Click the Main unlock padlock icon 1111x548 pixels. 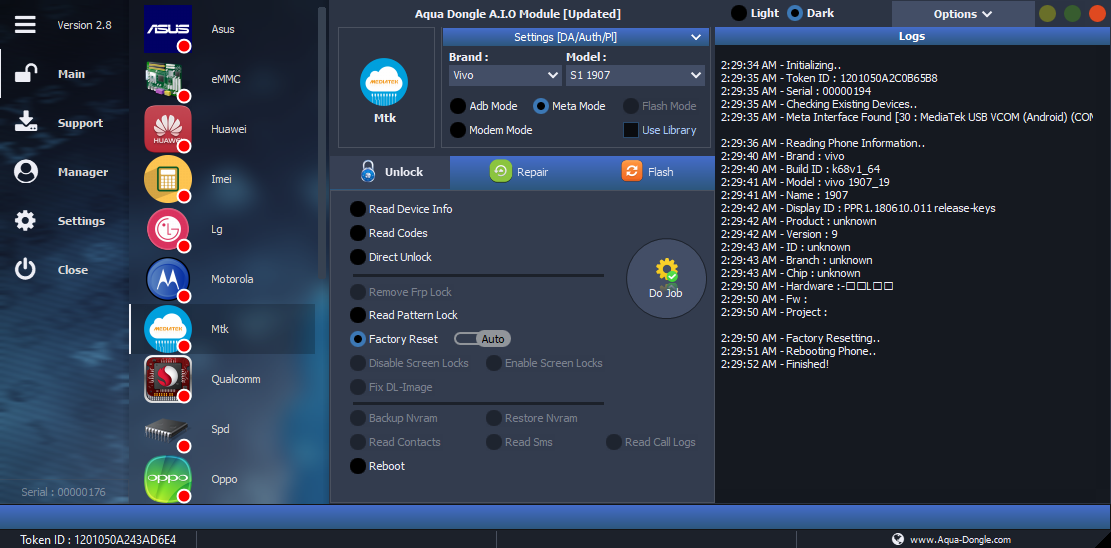tap(26, 74)
